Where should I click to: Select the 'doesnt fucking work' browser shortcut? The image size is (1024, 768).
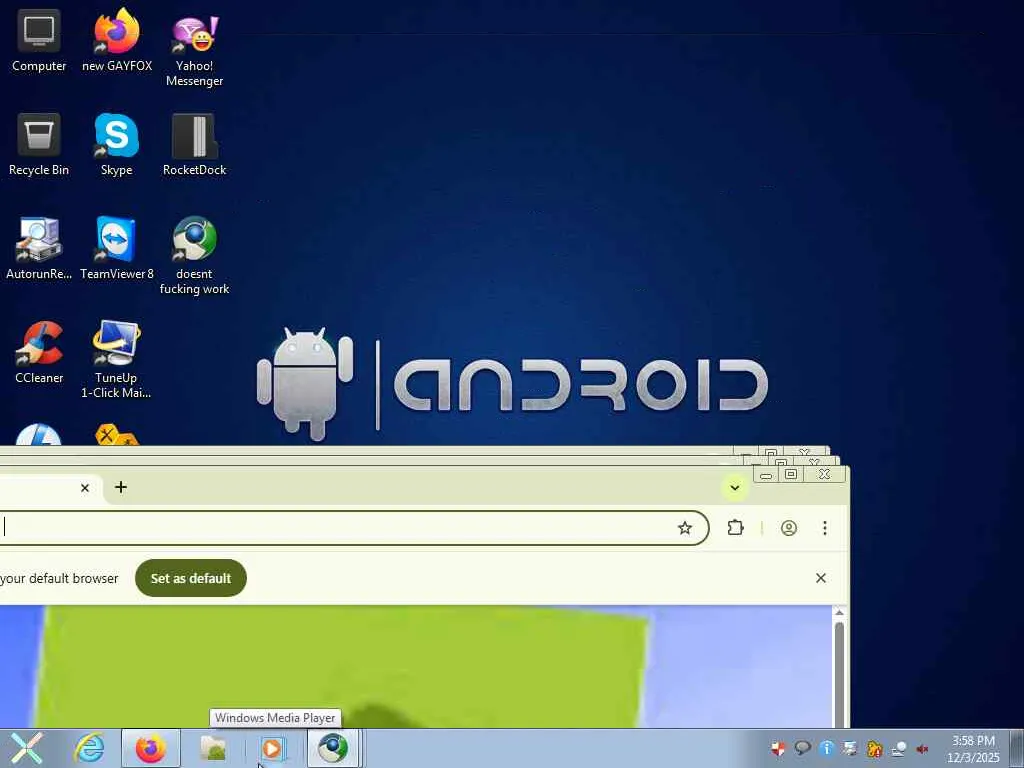pyautogui.click(x=195, y=256)
